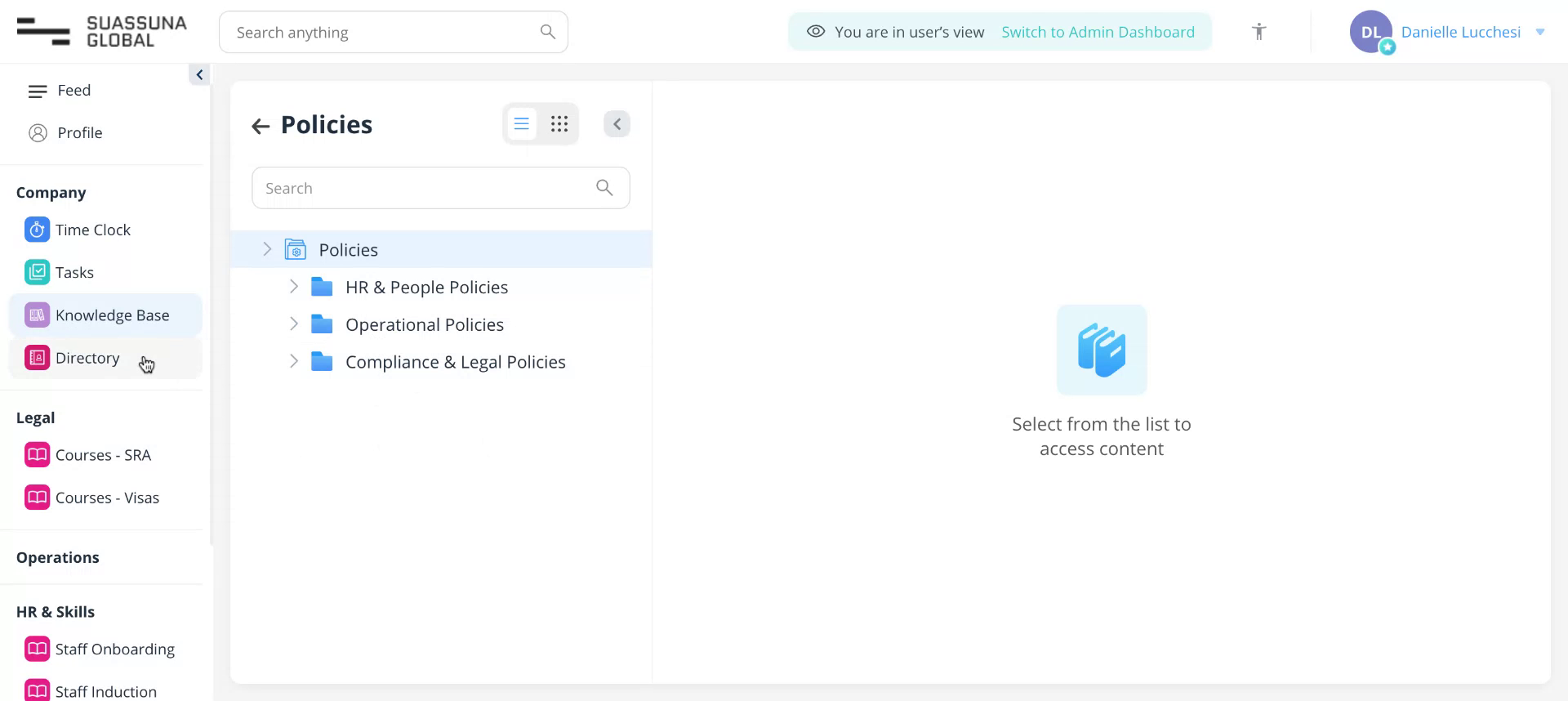Click the Time Clock icon
Image resolution: width=1568 pixels, height=701 pixels.
37,230
